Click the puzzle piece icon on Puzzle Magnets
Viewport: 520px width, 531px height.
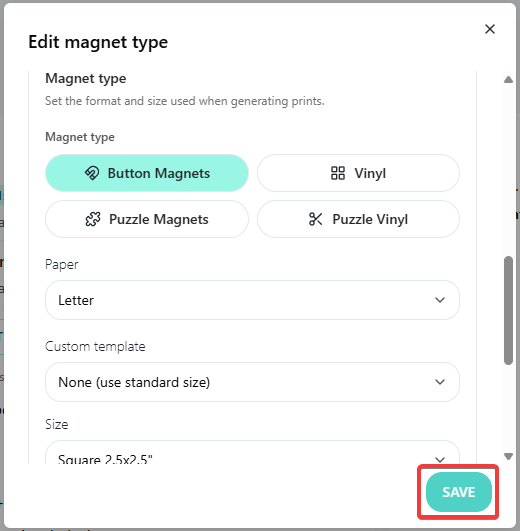[93, 219]
